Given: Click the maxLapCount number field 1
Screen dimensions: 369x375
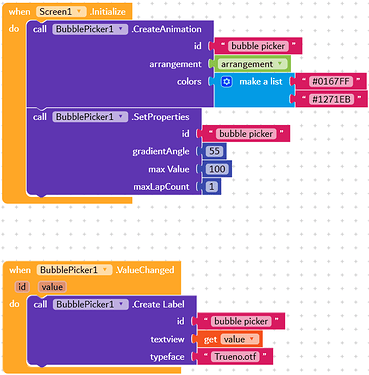Looking at the screenshot, I should [x=212, y=187].
